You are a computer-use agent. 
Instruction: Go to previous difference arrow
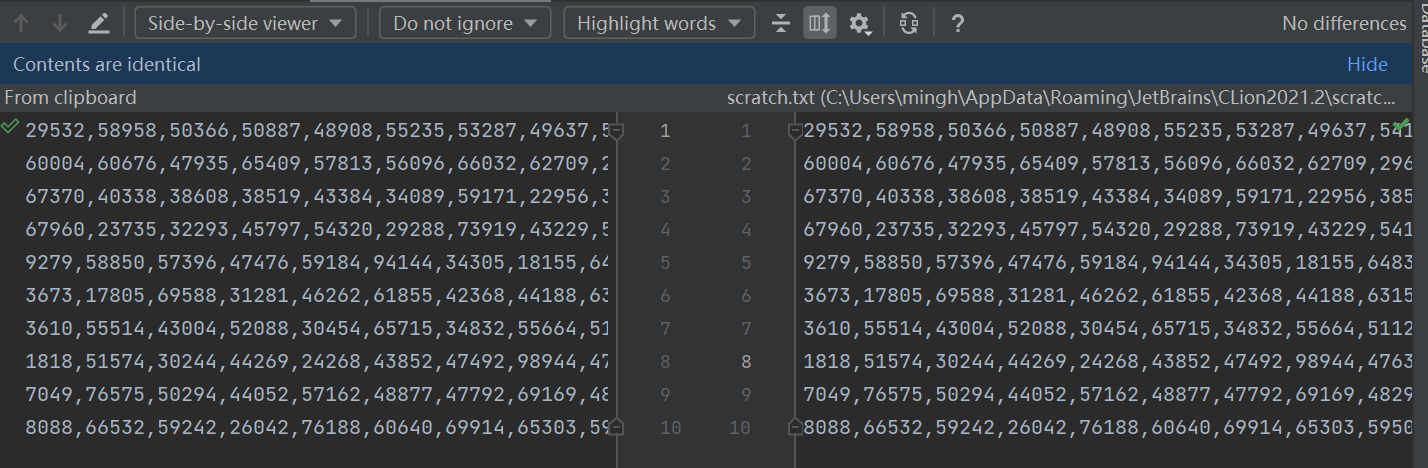coord(21,23)
